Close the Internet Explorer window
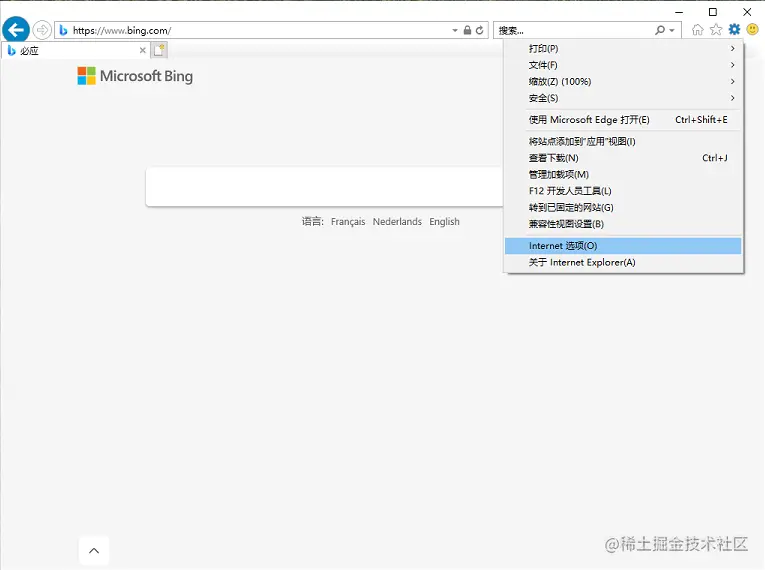The image size is (765, 570). tap(747, 12)
